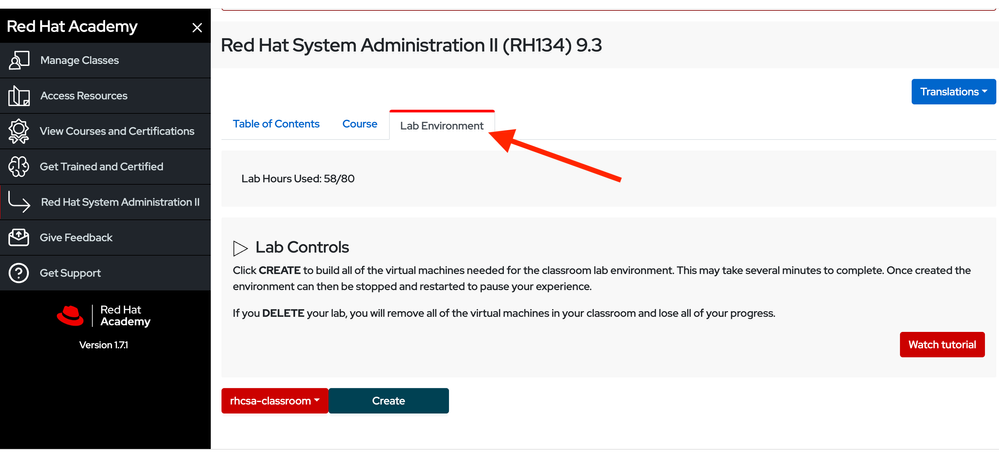Click the Manage Classes sidebar icon
The height and width of the screenshot is (457, 999).
pyautogui.click(x=18, y=60)
